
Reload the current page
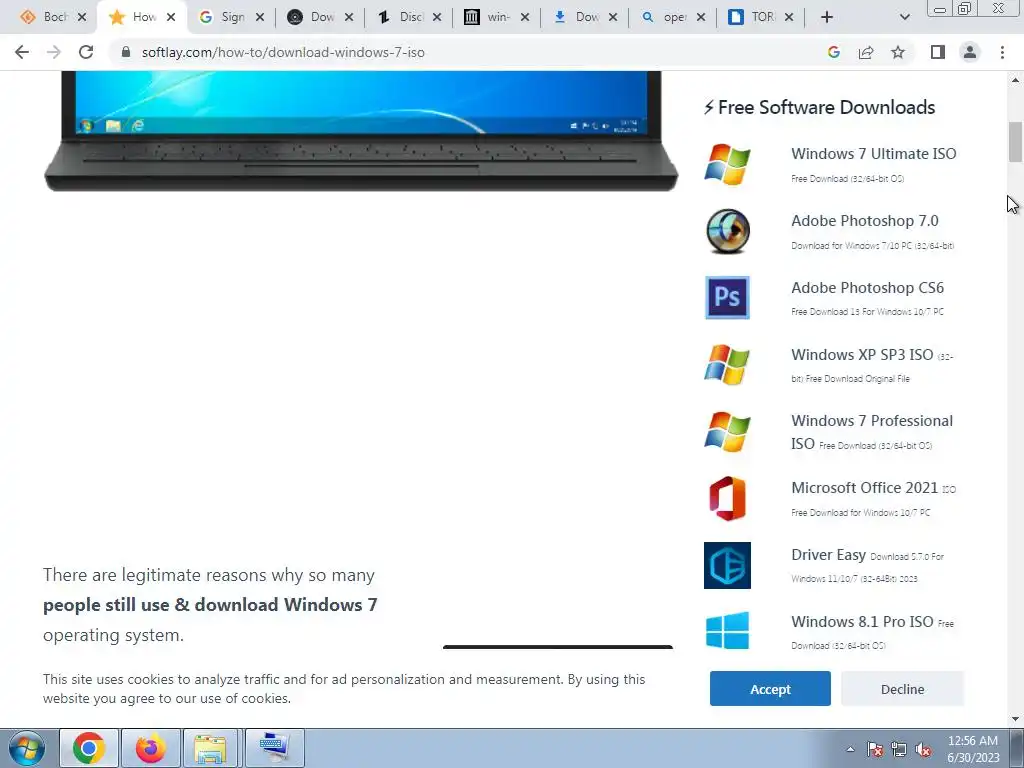pyautogui.click(x=86, y=52)
